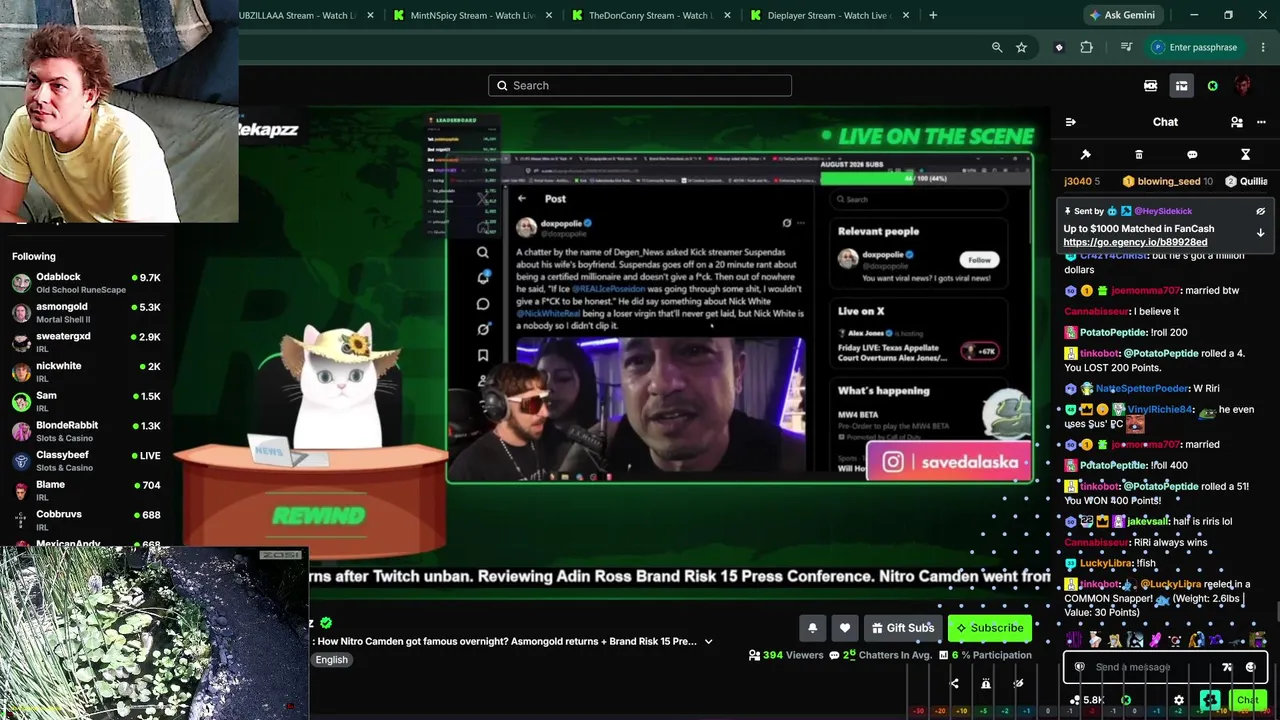Click the green Kick coin icon in header
Screen dimensions: 1280x720
1212,86
